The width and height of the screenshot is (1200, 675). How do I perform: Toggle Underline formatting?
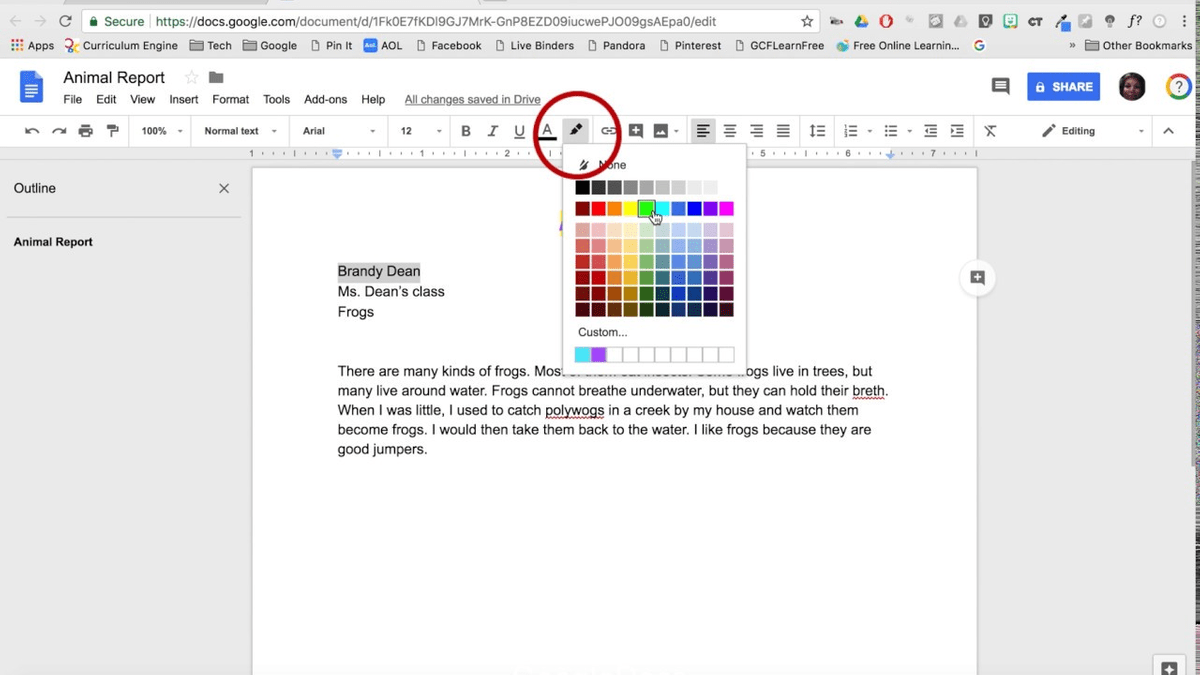tap(519, 131)
